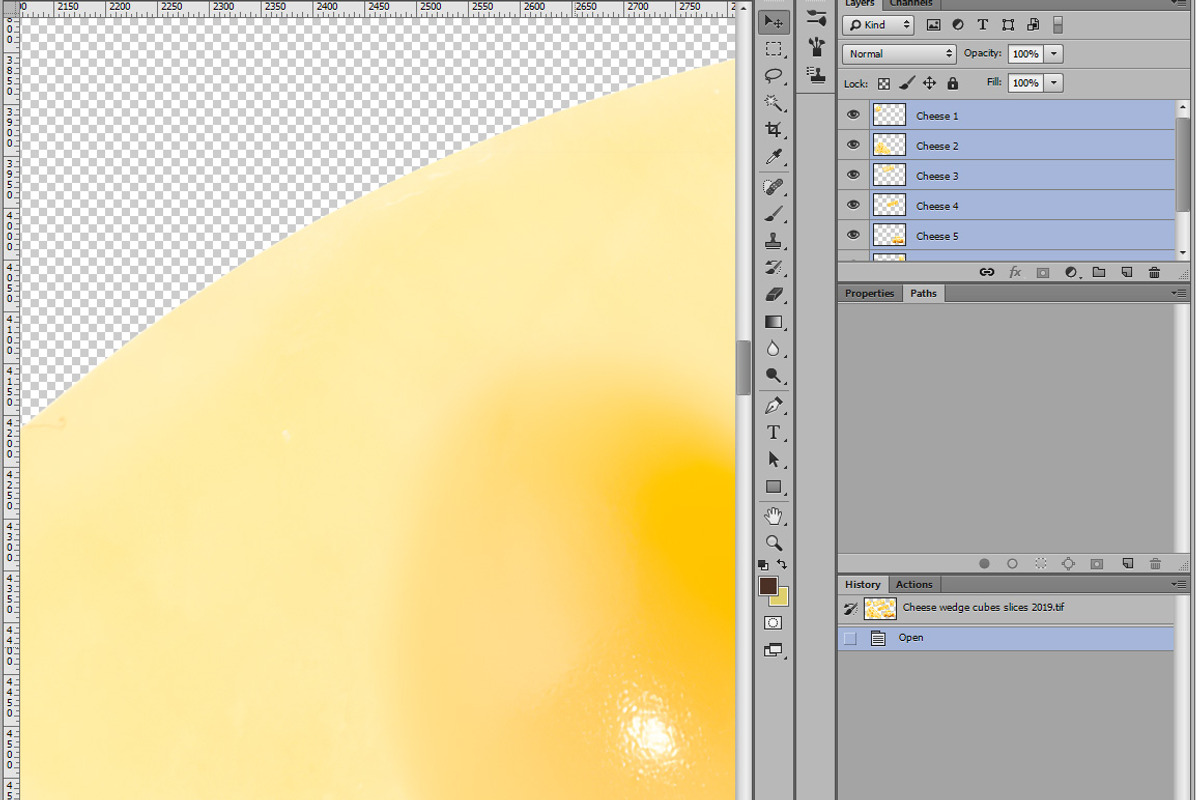The width and height of the screenshot is (1200, 800).
Task: Open the Fill slider arrow
Action: (1054, 83)
